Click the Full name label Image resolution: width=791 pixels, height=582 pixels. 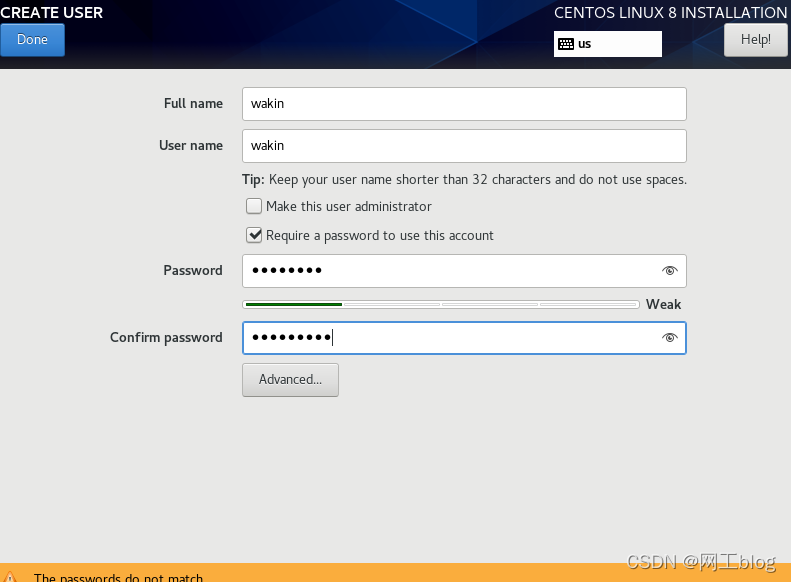[x=193, y=103]
